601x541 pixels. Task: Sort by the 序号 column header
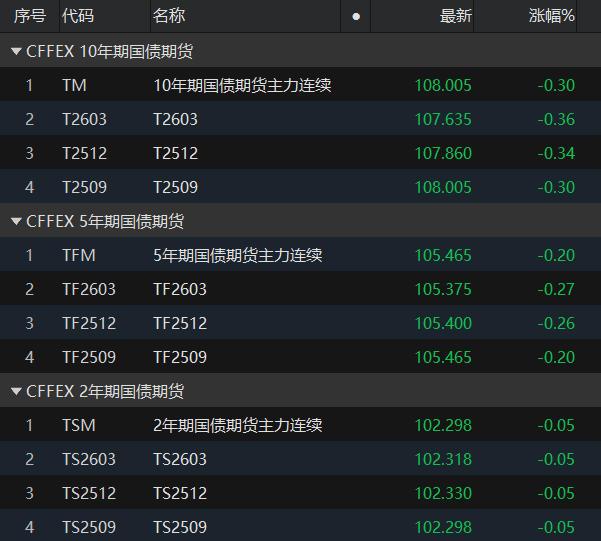click(30, 16)
